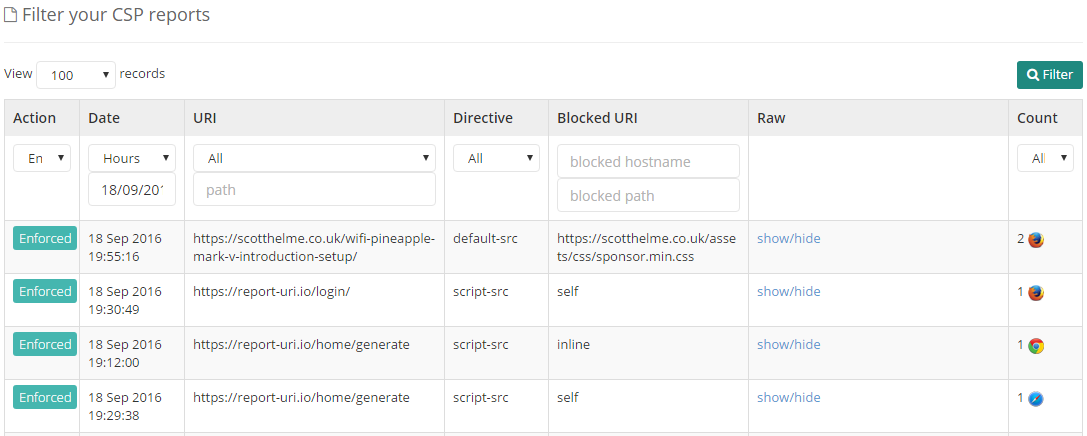Click the Enforced badge on the 19:29:38 row

tap(45, 398)
